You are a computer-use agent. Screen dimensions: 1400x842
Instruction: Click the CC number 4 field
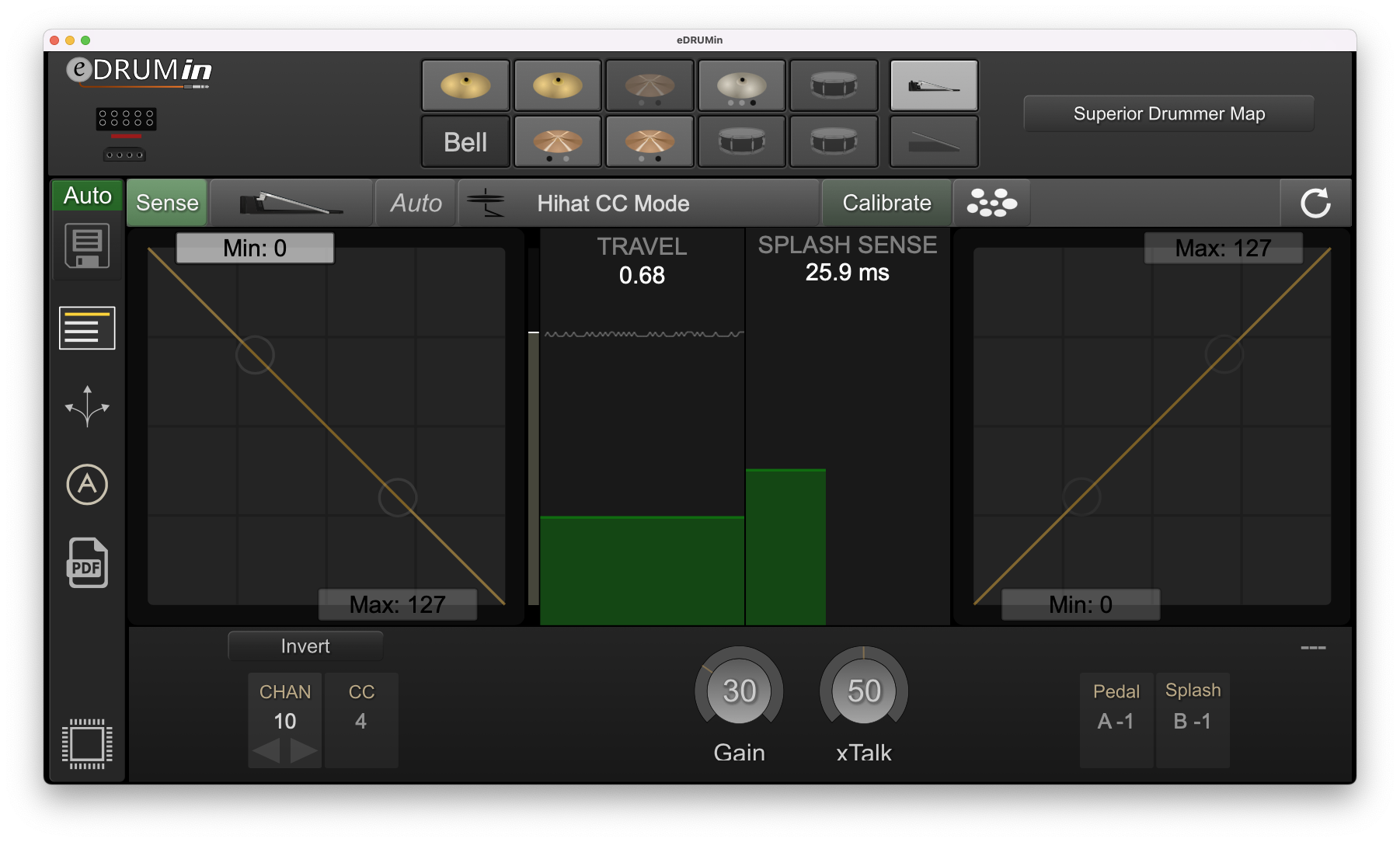click(361, 721)
